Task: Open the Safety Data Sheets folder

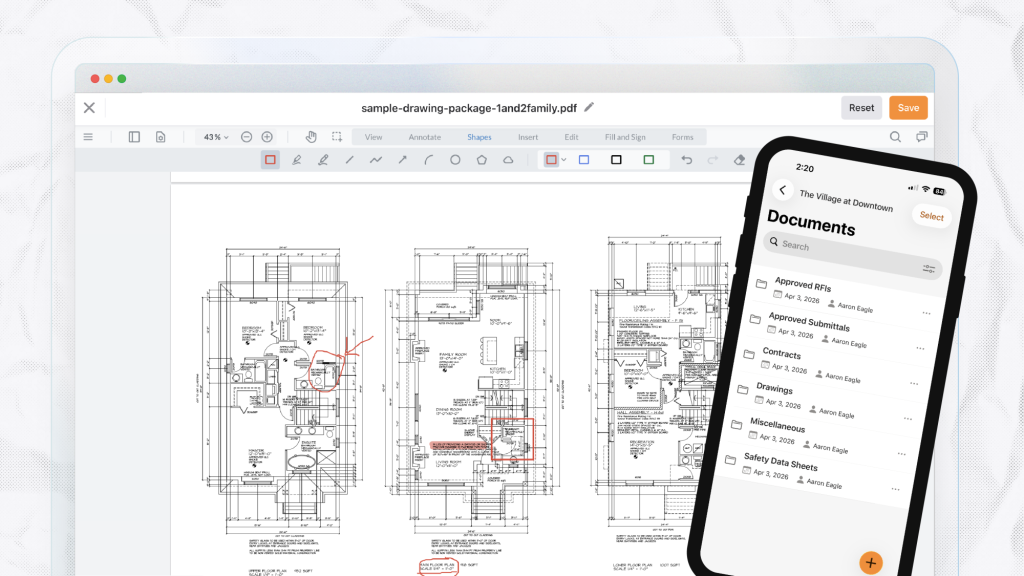Action: coord(814,472)
